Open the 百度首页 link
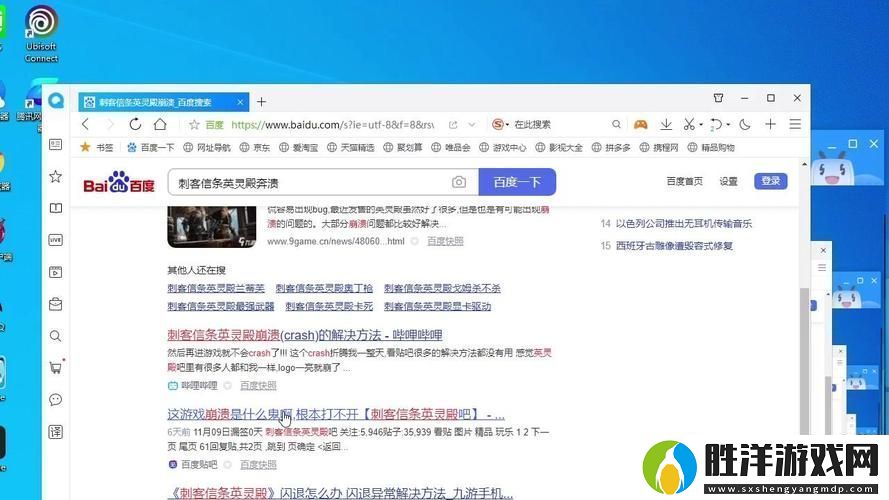889x500 pixels. click(684, 181)
